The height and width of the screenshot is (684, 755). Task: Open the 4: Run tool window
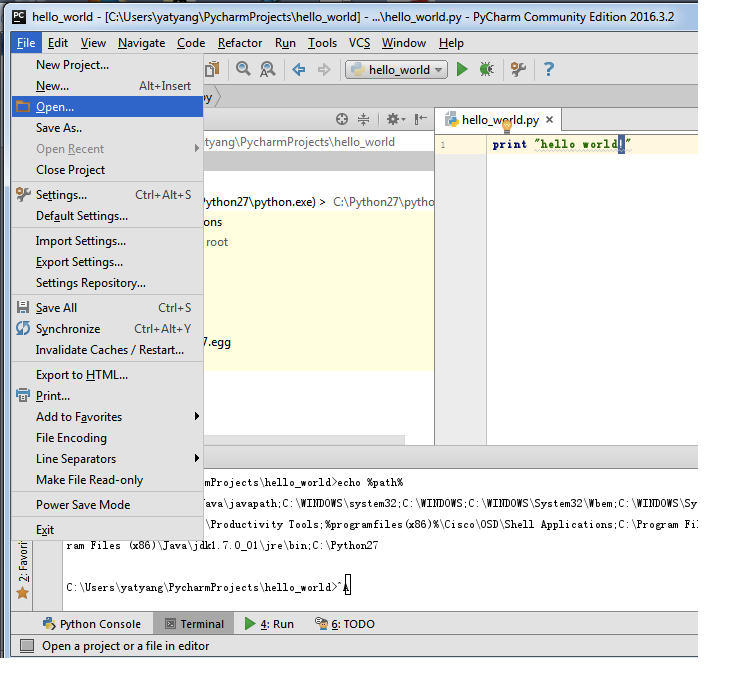pos(269,623)
